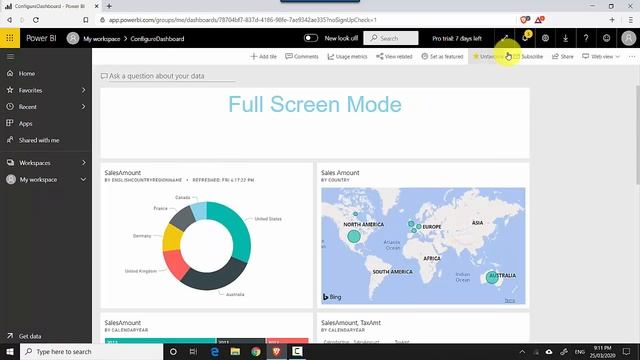Image resolution: width=640 pixels, height=360 pixels.
Task: Open Comments in the toolbar
Action: (x=302, y=56)
